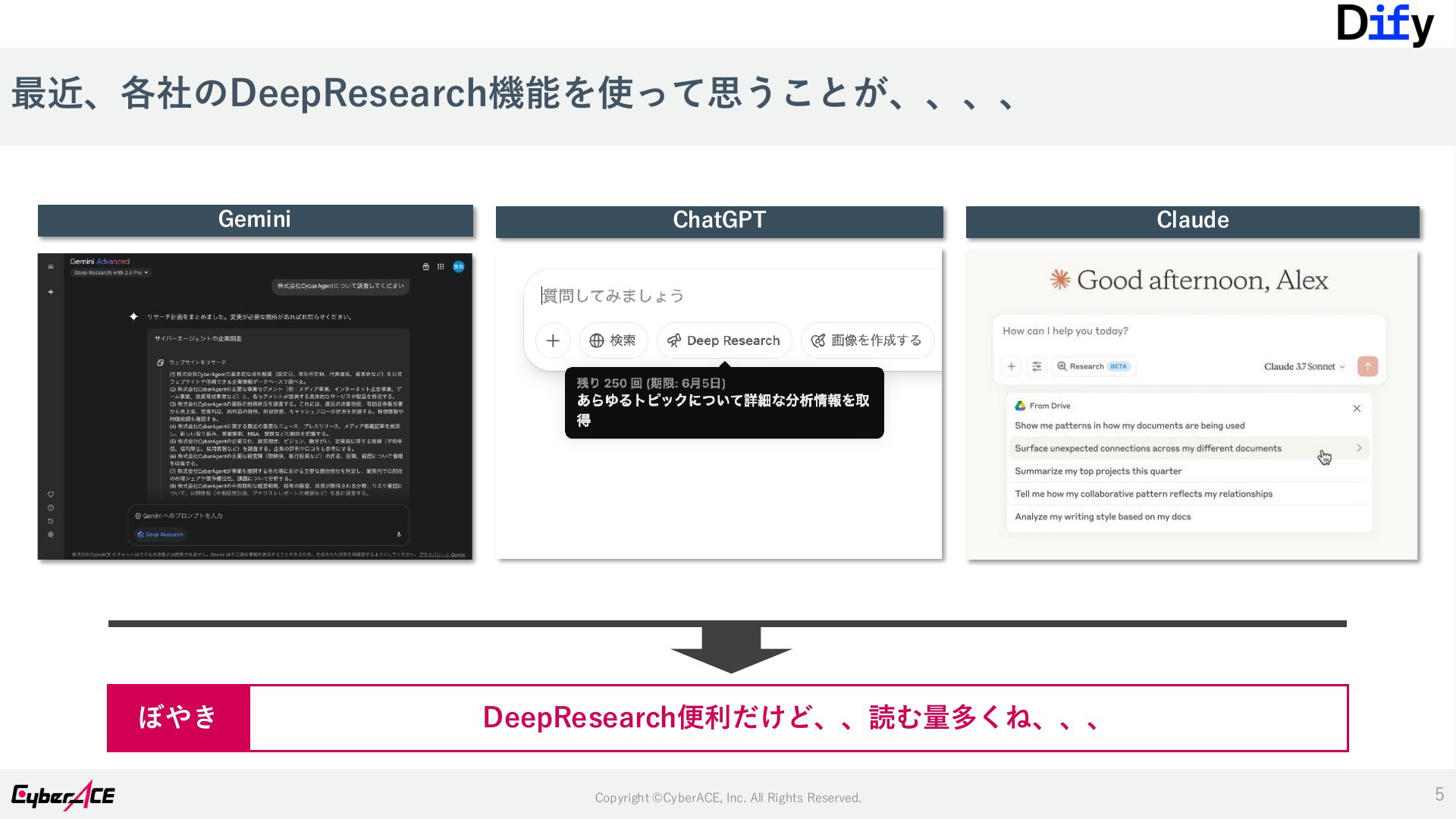Select Tell me how my collaborative pattern suggestion

tap(1189, 494)
